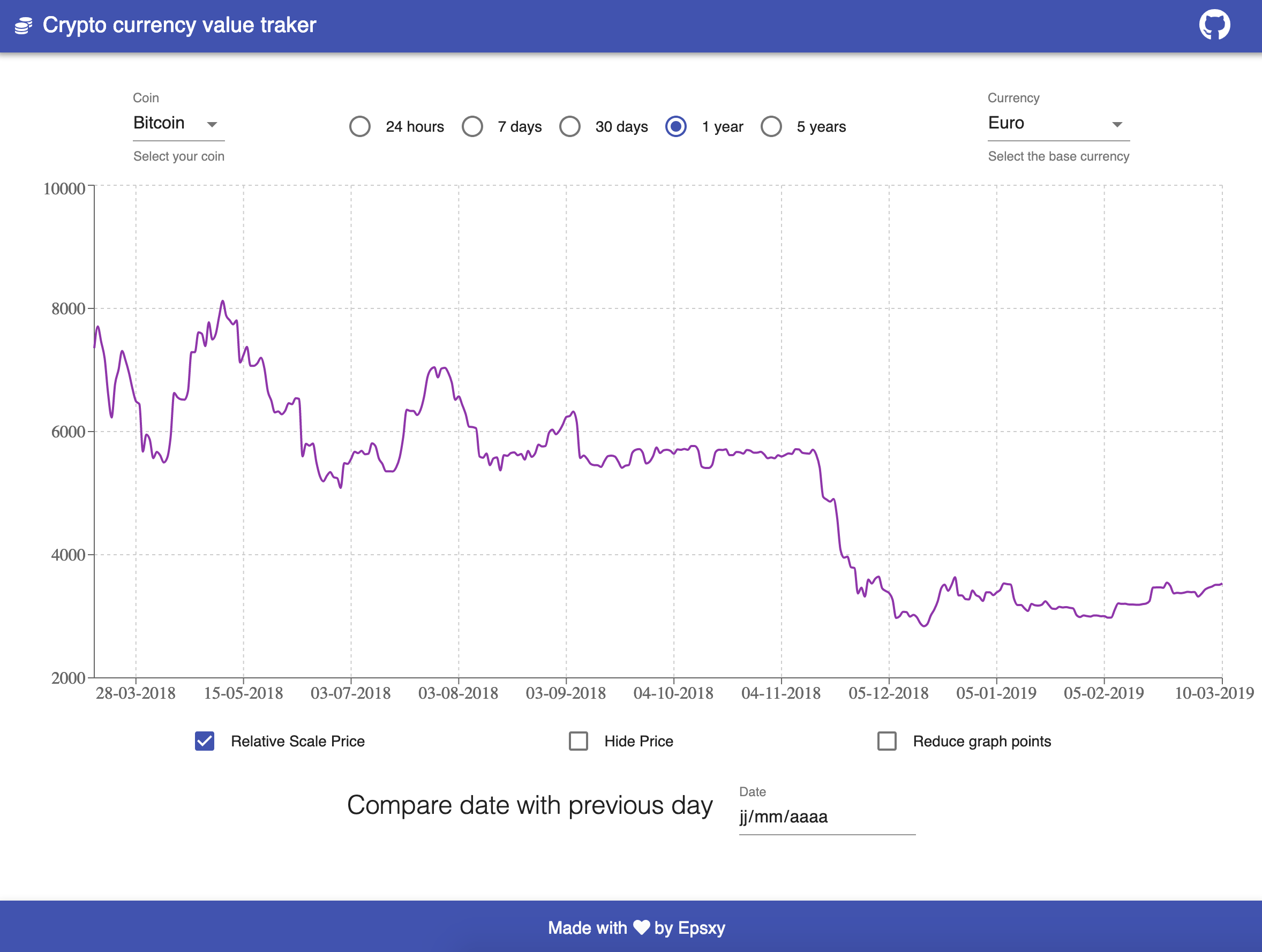The width and height of the screenshot is (1262, 952).
Task: Open the Bitcoin coin dropdown
Action: 178,124
